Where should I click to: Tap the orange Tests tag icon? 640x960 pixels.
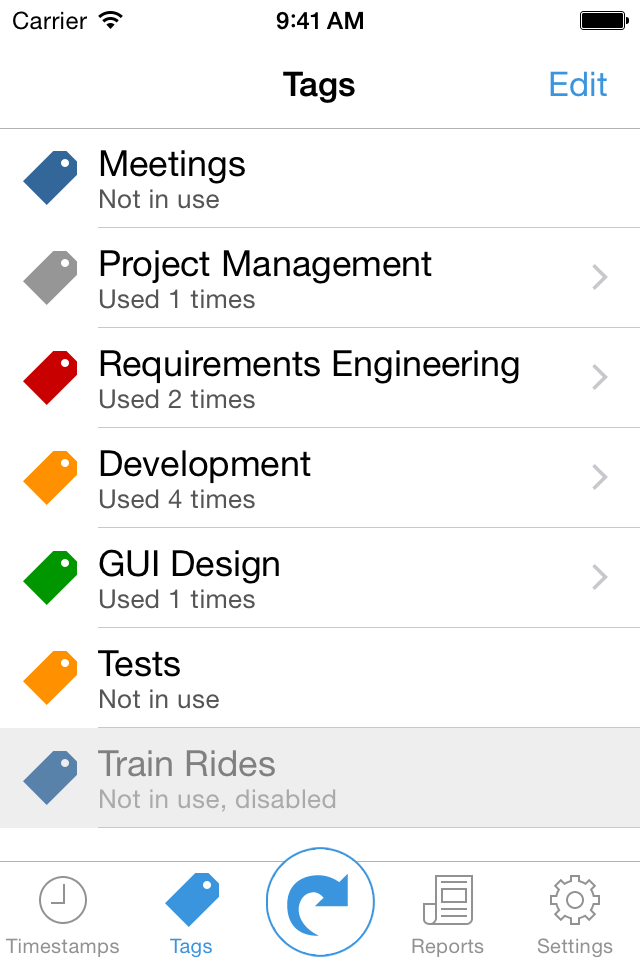pos(51,678)
